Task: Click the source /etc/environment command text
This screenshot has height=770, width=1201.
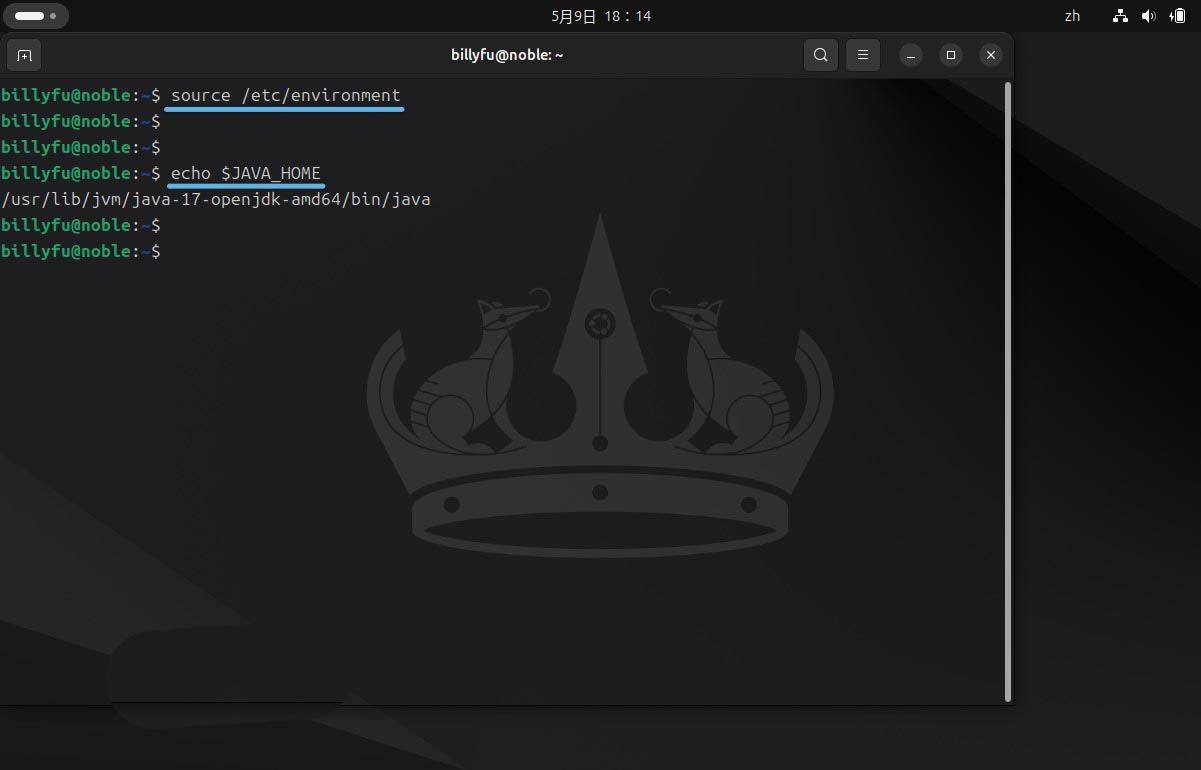Action: [x=285, y=95]
